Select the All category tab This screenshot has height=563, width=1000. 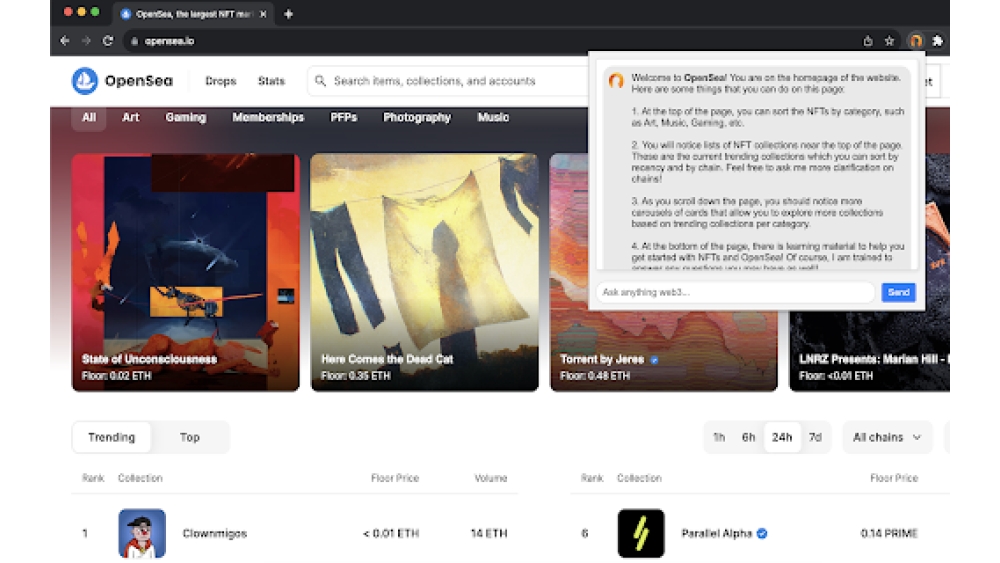(x=89, y=117)
